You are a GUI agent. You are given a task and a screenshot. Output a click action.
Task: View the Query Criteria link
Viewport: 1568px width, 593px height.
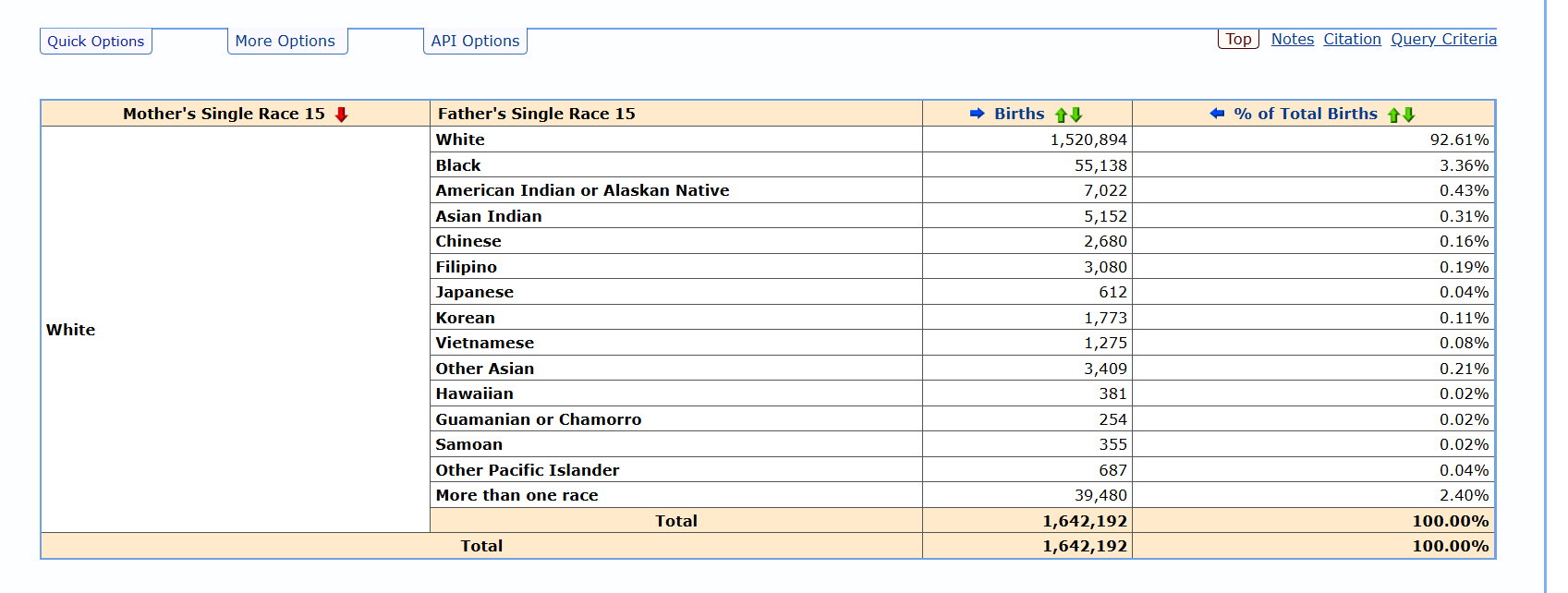[1443, 39]
